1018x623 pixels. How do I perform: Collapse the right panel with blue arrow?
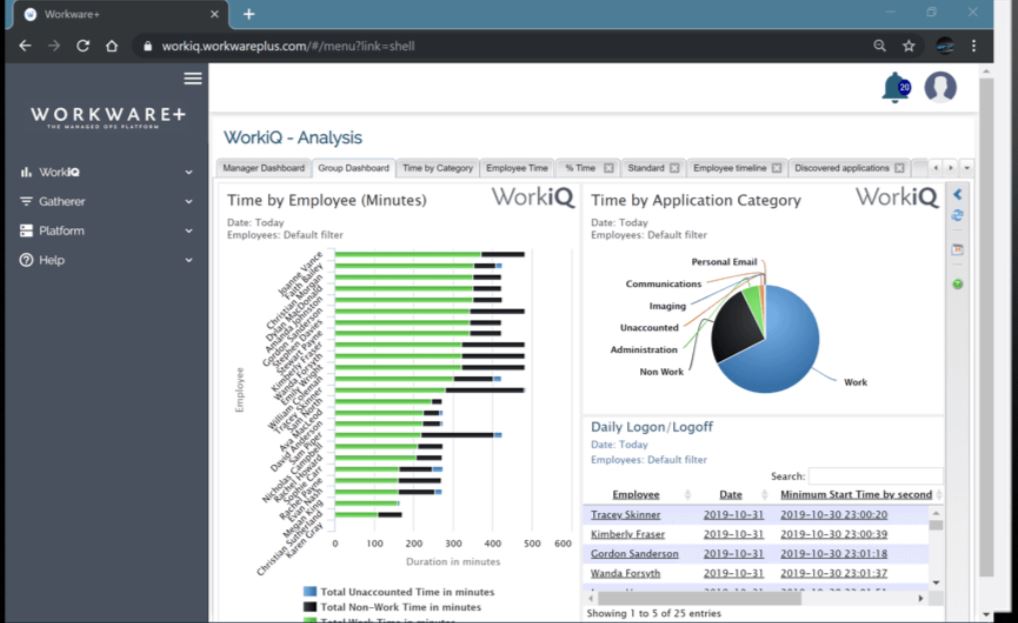click(x=957, y=194)
